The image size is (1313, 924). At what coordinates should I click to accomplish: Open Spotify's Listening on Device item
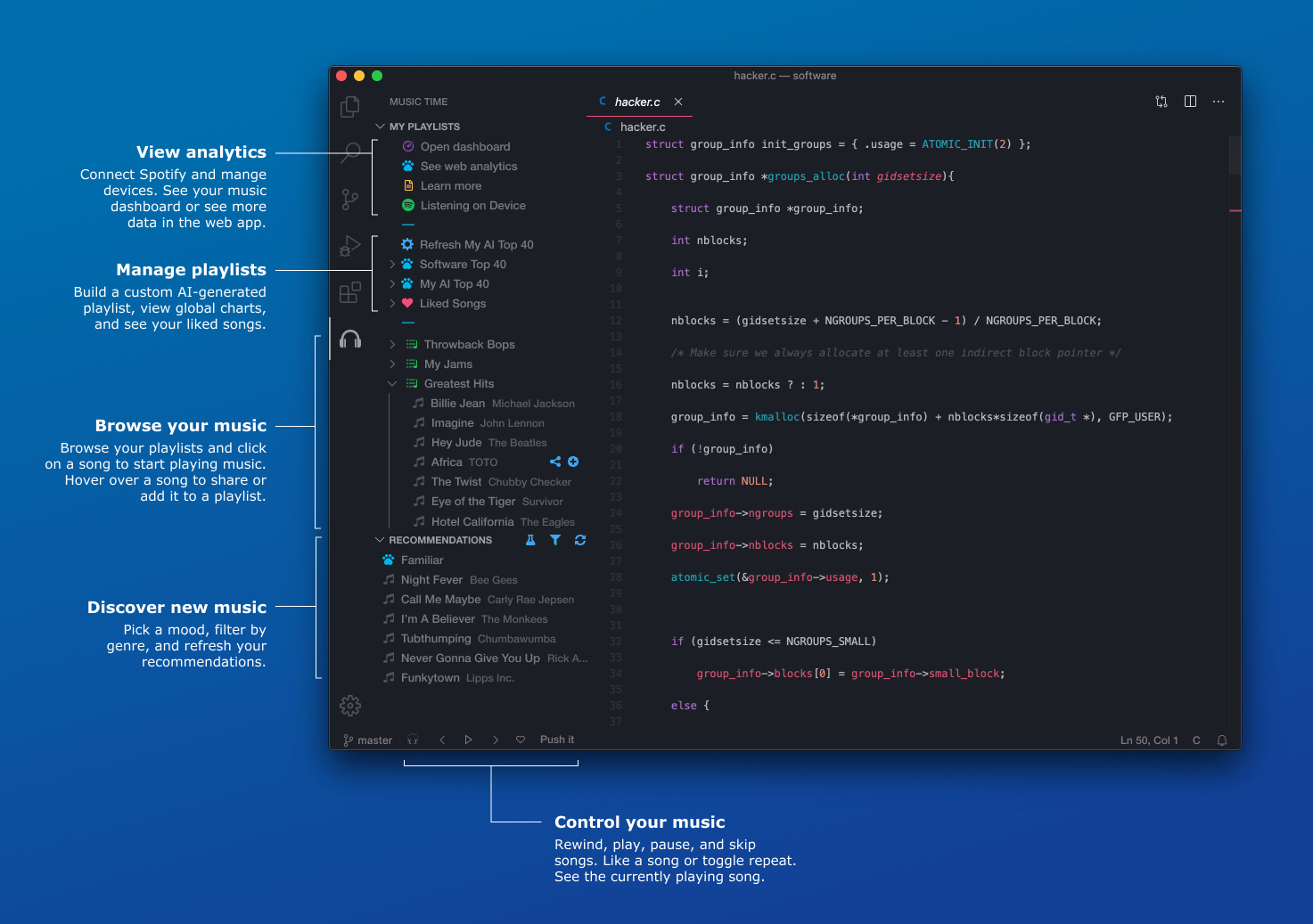click(472, 205)
